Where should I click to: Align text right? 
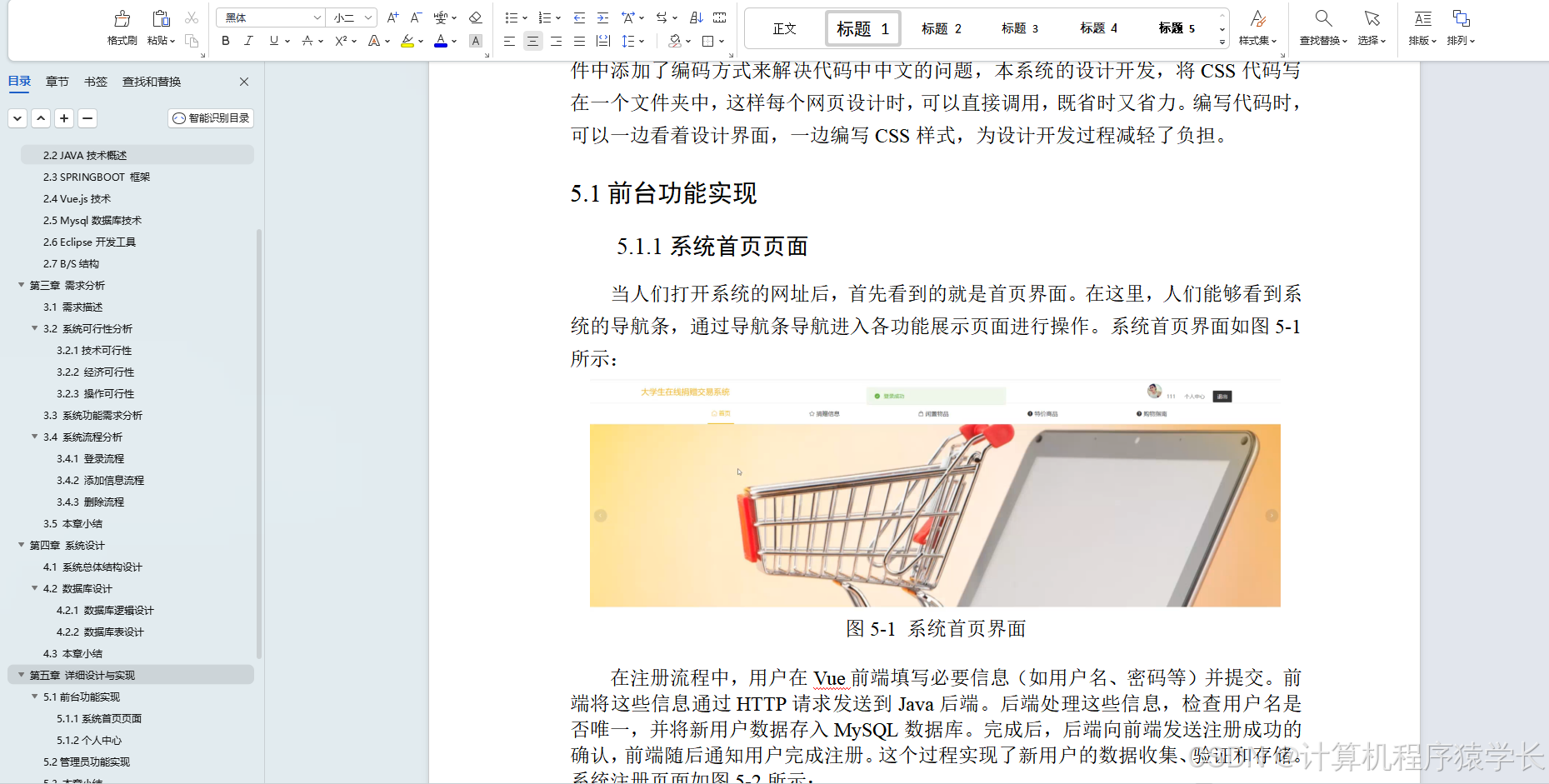coord(556,41)
